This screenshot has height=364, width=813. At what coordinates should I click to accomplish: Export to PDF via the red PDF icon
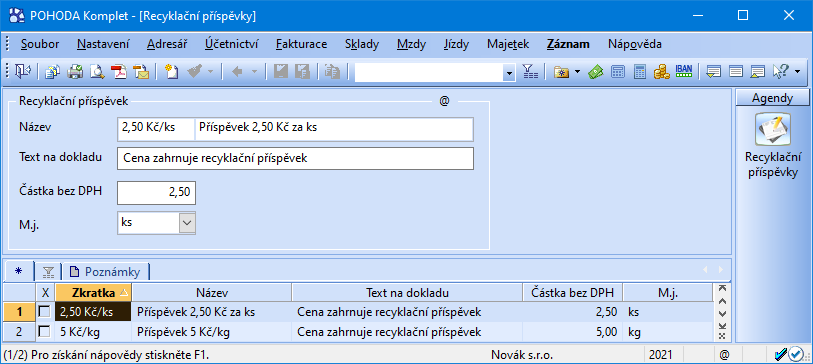pos(120,72)
